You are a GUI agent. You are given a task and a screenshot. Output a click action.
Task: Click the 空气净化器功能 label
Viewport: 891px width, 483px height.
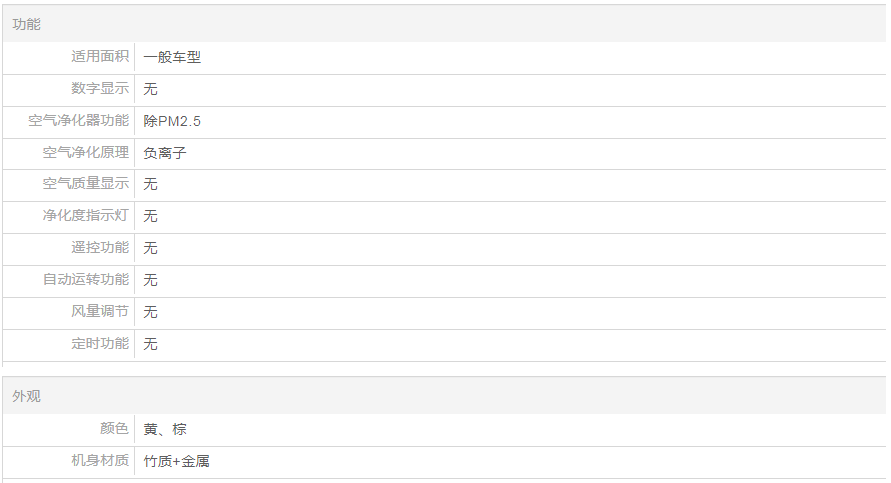79,121
